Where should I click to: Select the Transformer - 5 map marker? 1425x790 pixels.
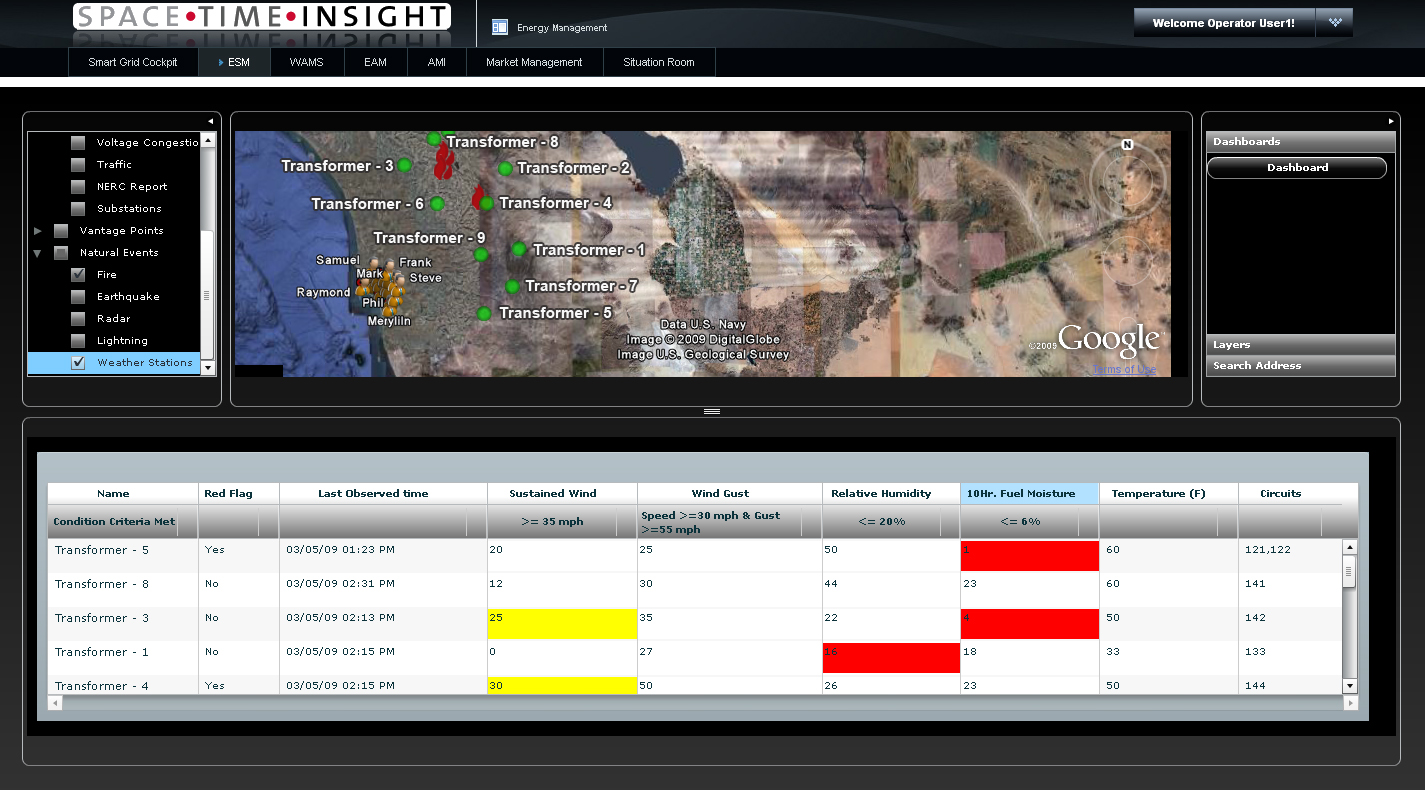[484, 314]
